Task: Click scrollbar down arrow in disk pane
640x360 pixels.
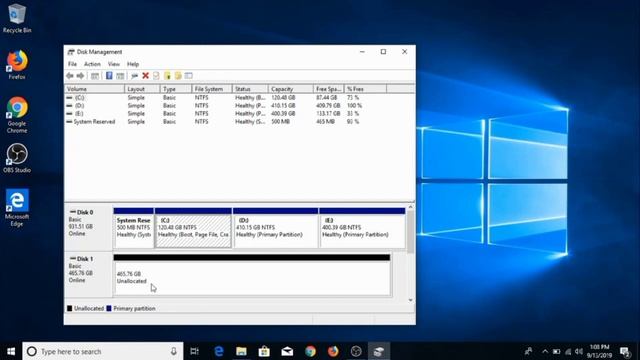Action: click(x=411, y=300)
